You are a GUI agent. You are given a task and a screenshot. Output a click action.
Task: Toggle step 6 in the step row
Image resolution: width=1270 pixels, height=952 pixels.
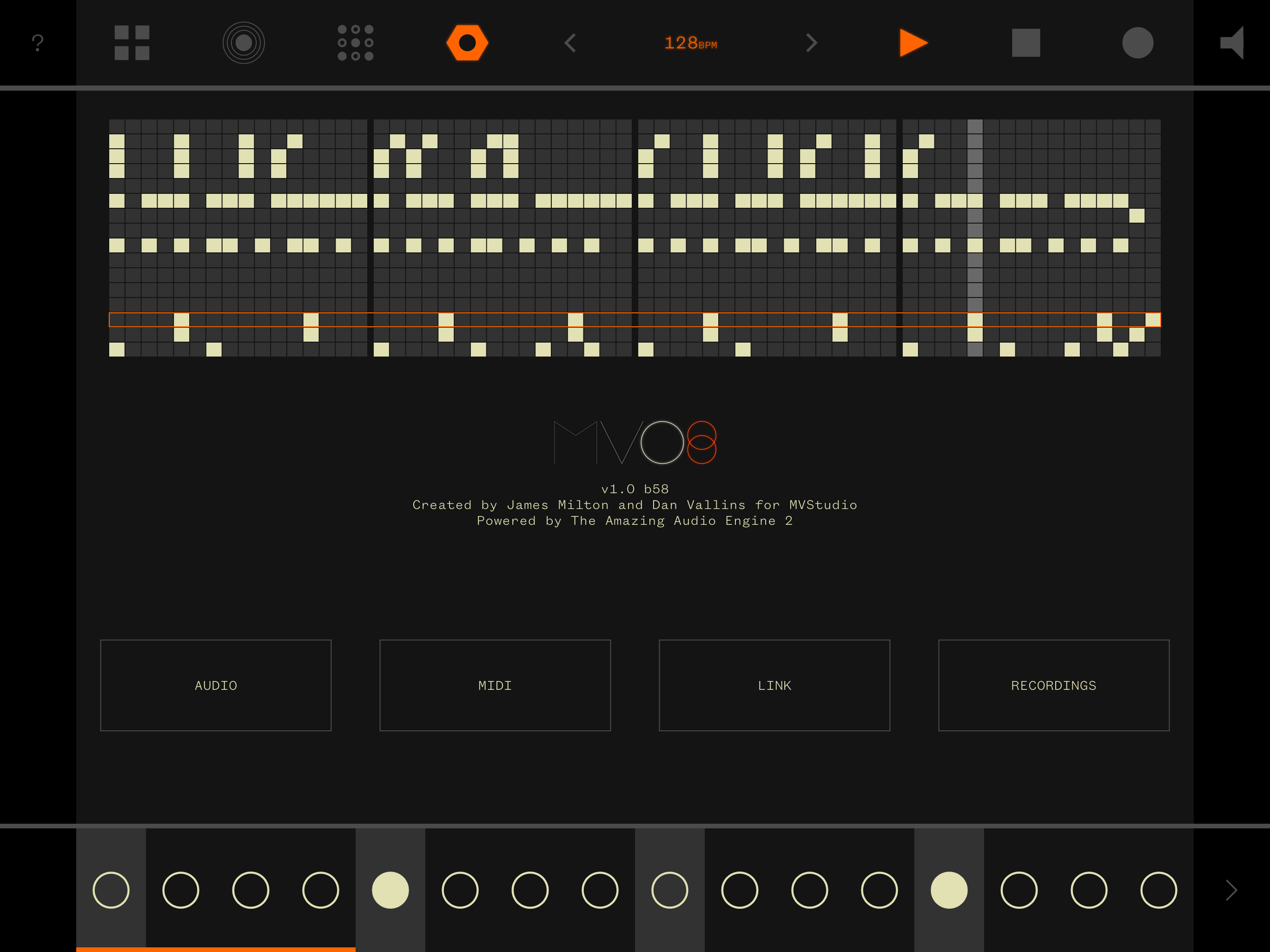[461, 890]
